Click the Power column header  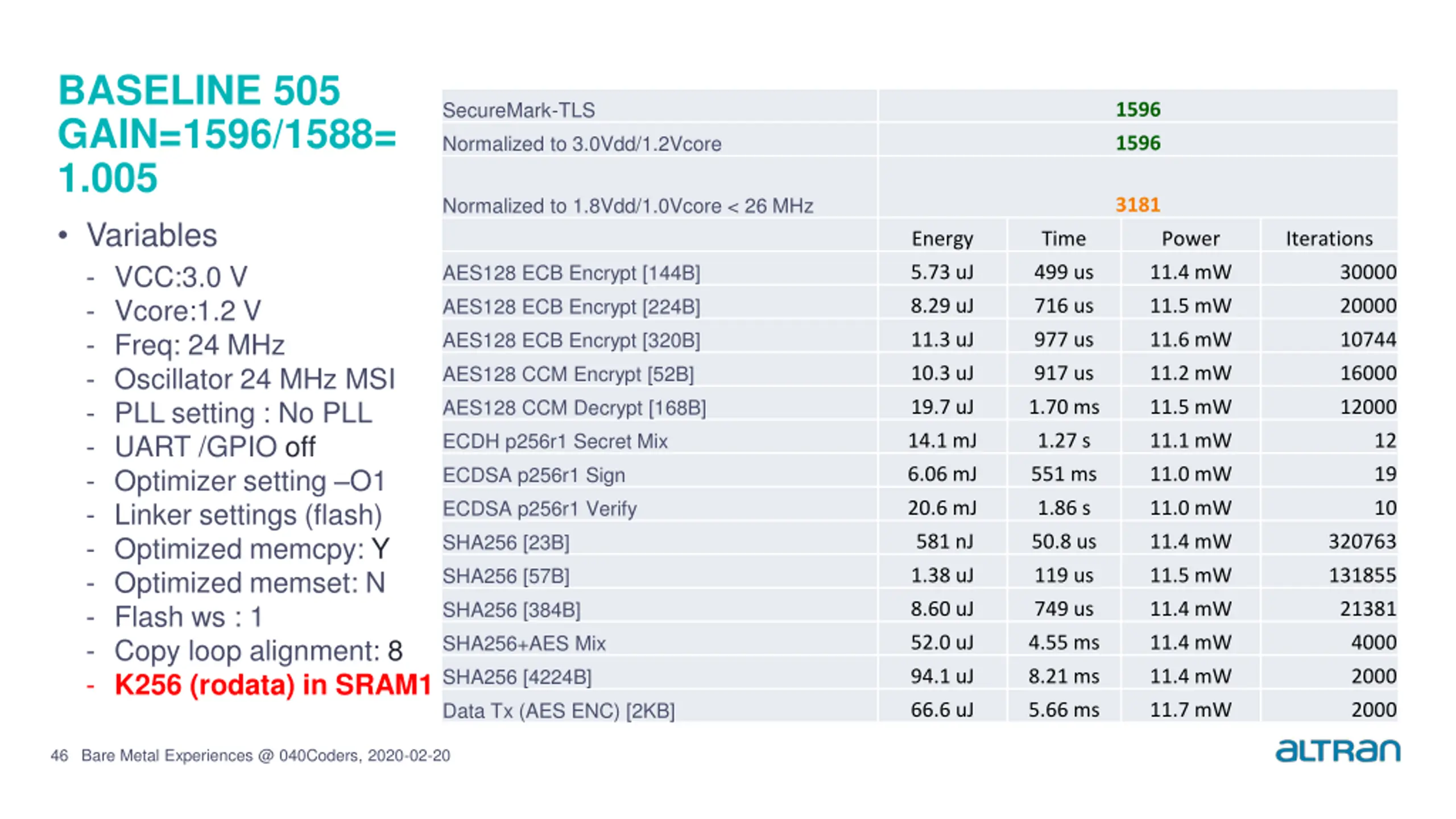[x=1190, y=238]
